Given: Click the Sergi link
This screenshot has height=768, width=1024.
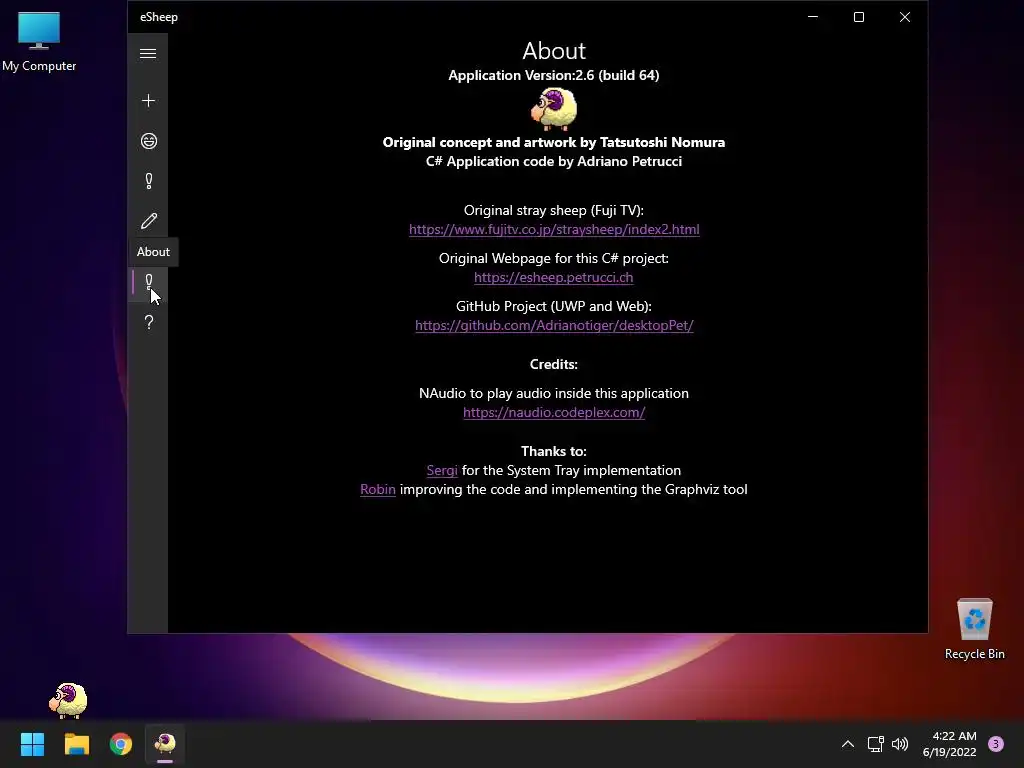Looking at the screenshot, I should pyautogui.click(x=441, y=470).
